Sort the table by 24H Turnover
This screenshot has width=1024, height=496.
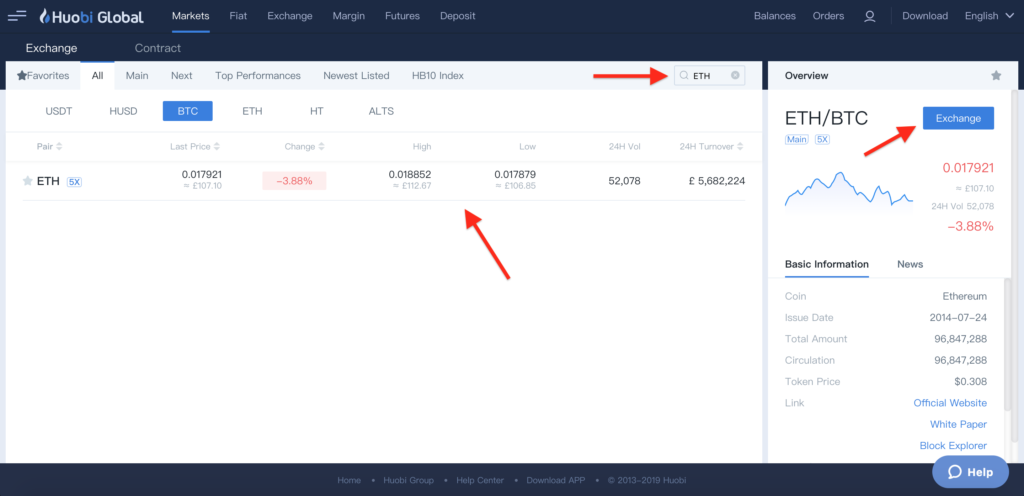[x=711, y=147]
